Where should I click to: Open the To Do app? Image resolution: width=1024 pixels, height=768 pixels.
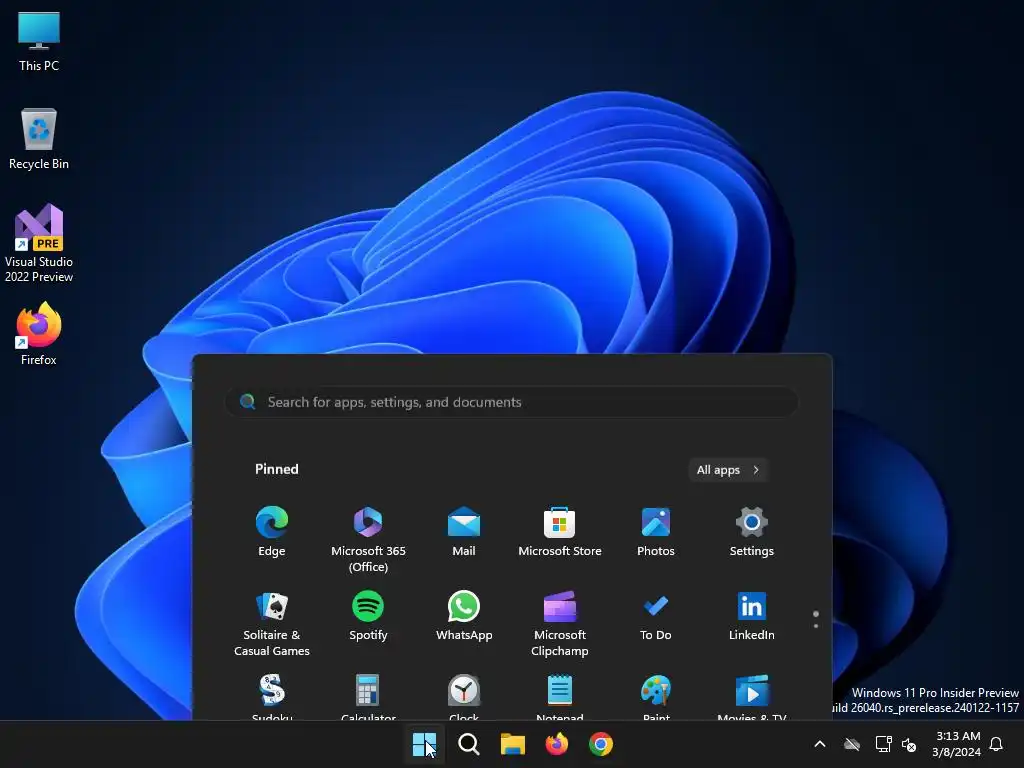656,616
